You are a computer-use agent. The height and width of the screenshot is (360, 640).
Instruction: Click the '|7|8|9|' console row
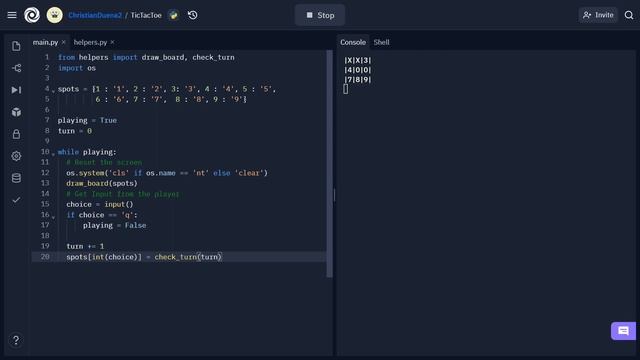pos(358,80)
